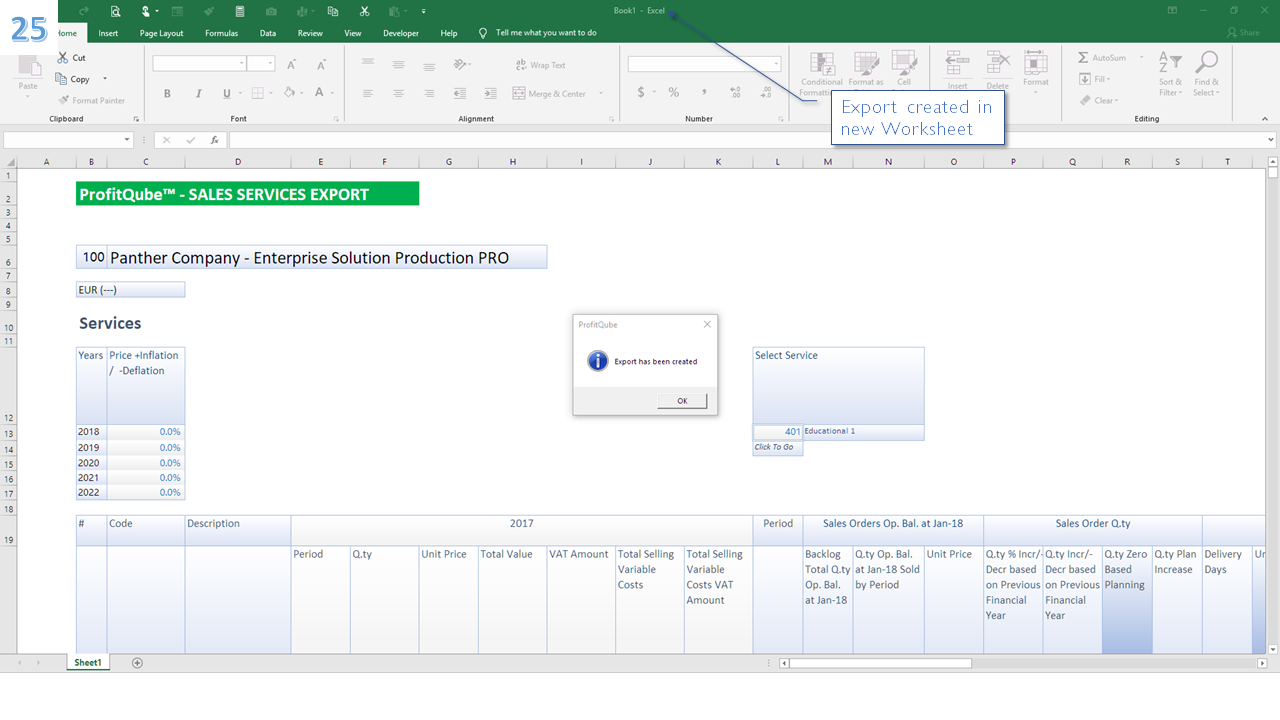Click the Cut scissors icon
Image resolution: width=1280 pixels, height=720 pixels.
click(x=63, y=58)
